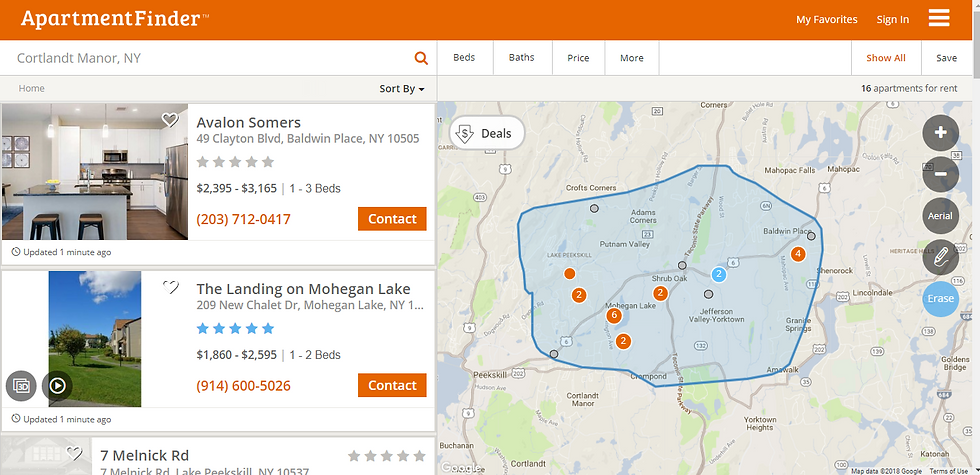Click the map cluster 2 near Lake Peekskill

coord(579,295)
